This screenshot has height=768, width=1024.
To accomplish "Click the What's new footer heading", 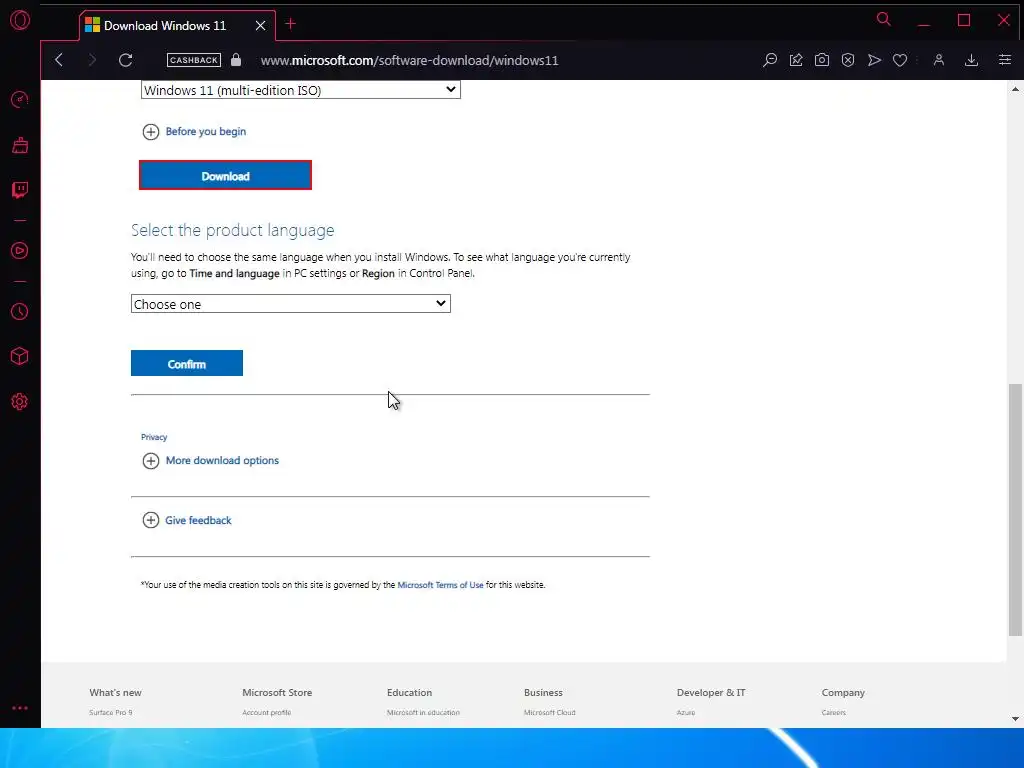I will pyautogui.click(x=116, y=692).
